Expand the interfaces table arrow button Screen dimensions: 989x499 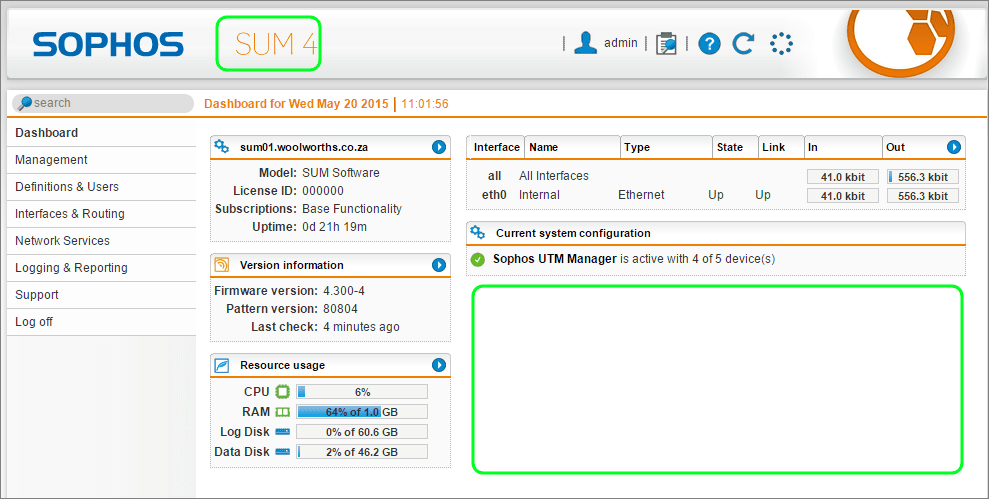[x=954, y=147]
